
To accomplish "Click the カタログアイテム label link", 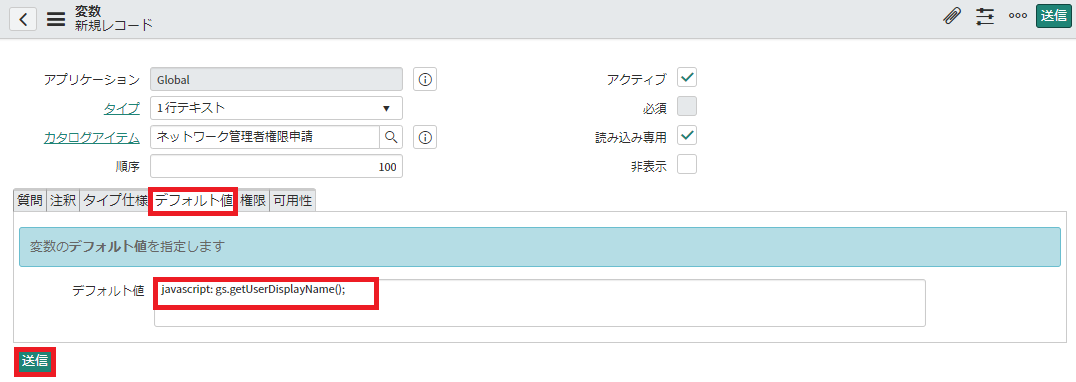I will [92, 138].
